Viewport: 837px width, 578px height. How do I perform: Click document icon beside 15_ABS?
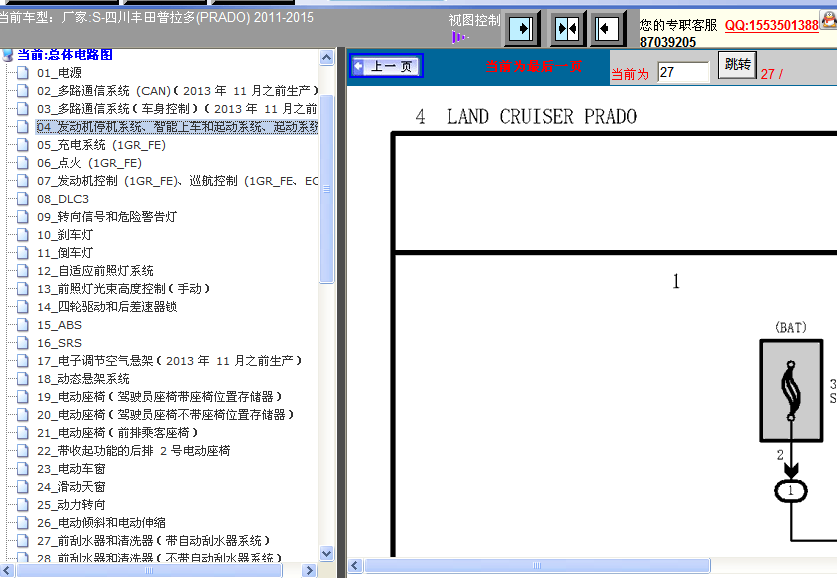click(22, 325)
